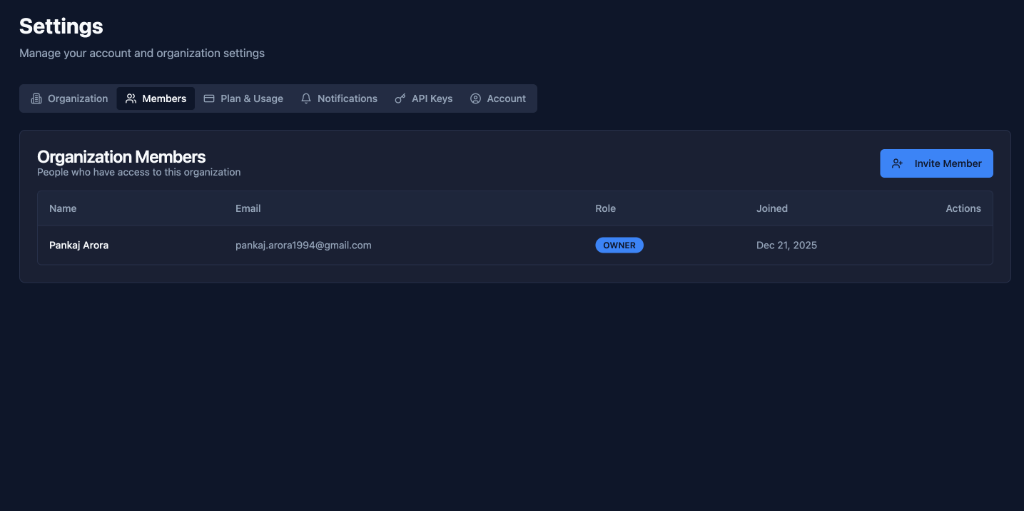Click the Joined column header

tap(771, 209)
